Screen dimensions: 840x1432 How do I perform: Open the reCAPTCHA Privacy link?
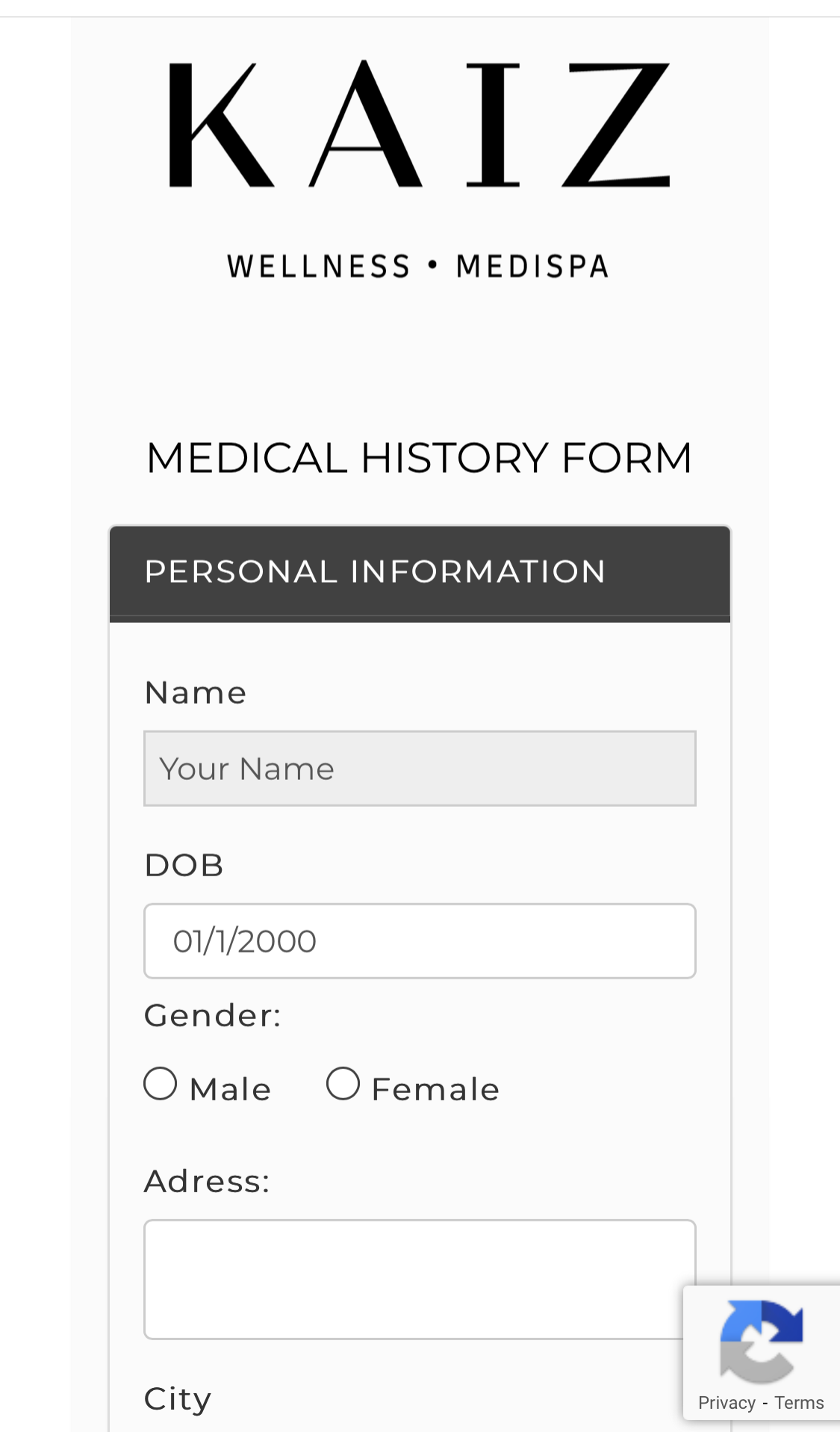click(x=727, y=1403)
